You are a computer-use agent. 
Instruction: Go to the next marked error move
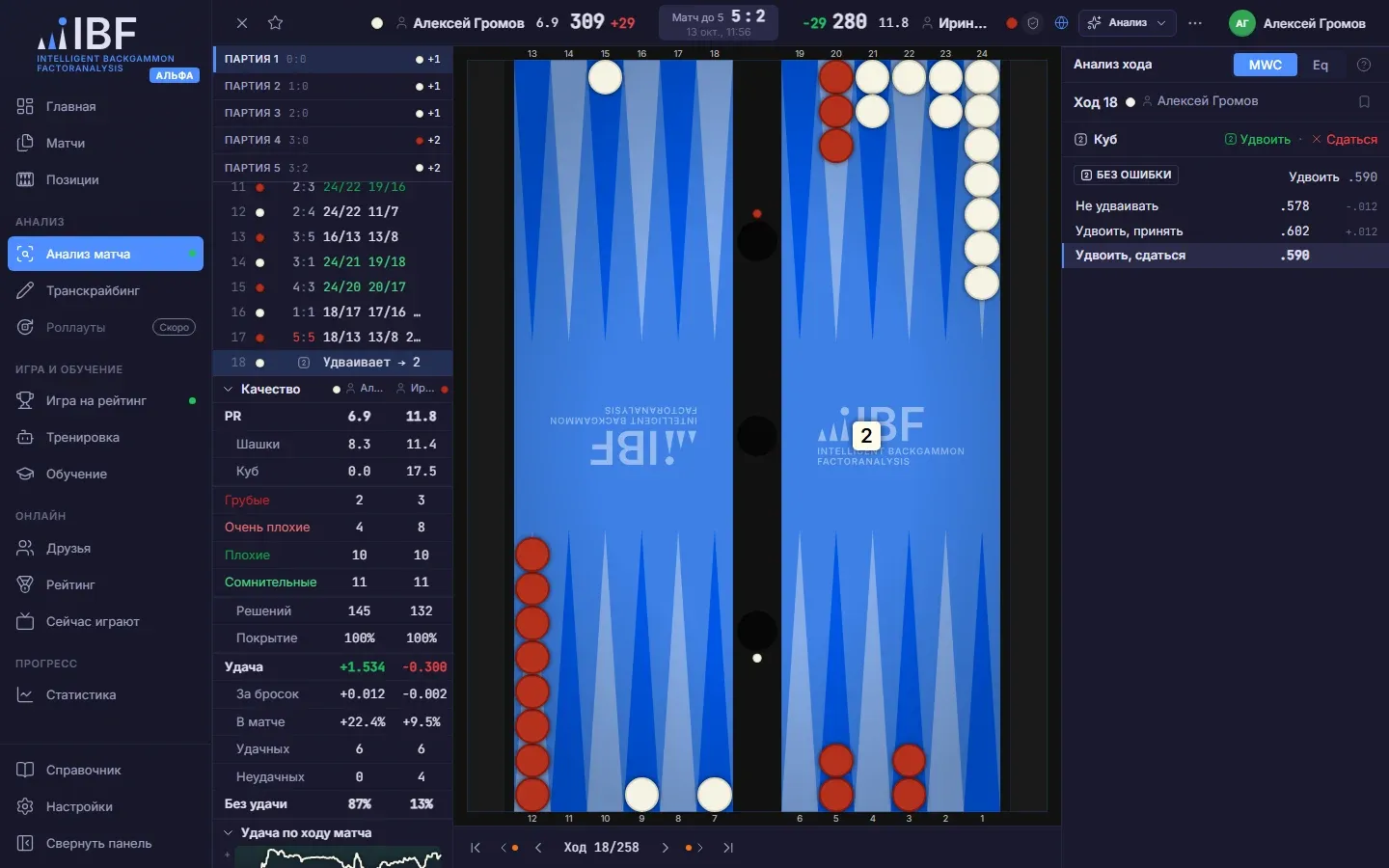pos(694,848)
